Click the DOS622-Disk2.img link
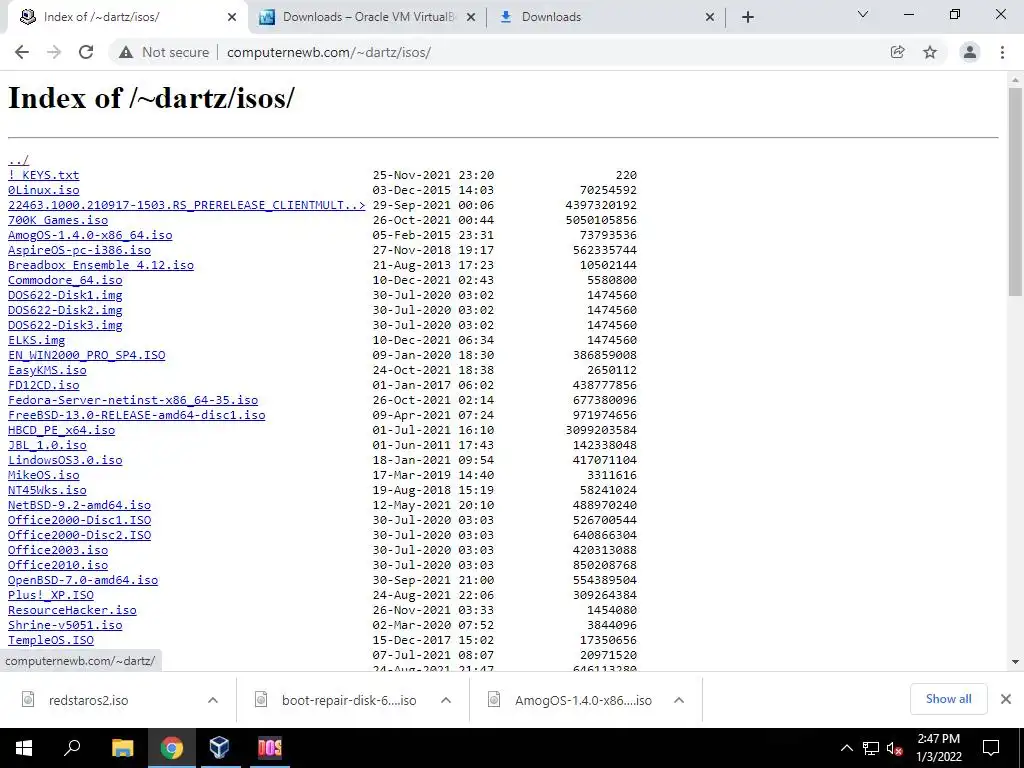The width and height of the screenshot is (1024, 768). click(x=65, y=310)
